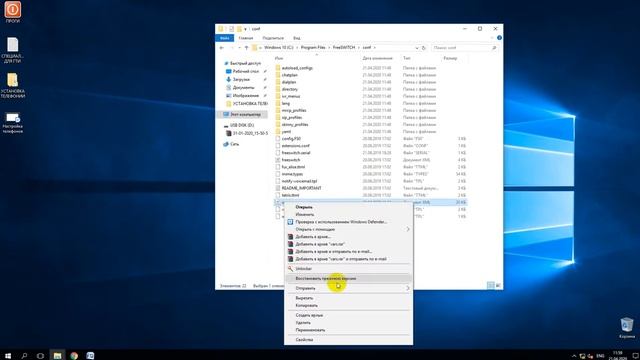This screenshot has width=640, height=360.
Task: Click Program Files in the address breadcrumb
Action: [x=313, y=48]
